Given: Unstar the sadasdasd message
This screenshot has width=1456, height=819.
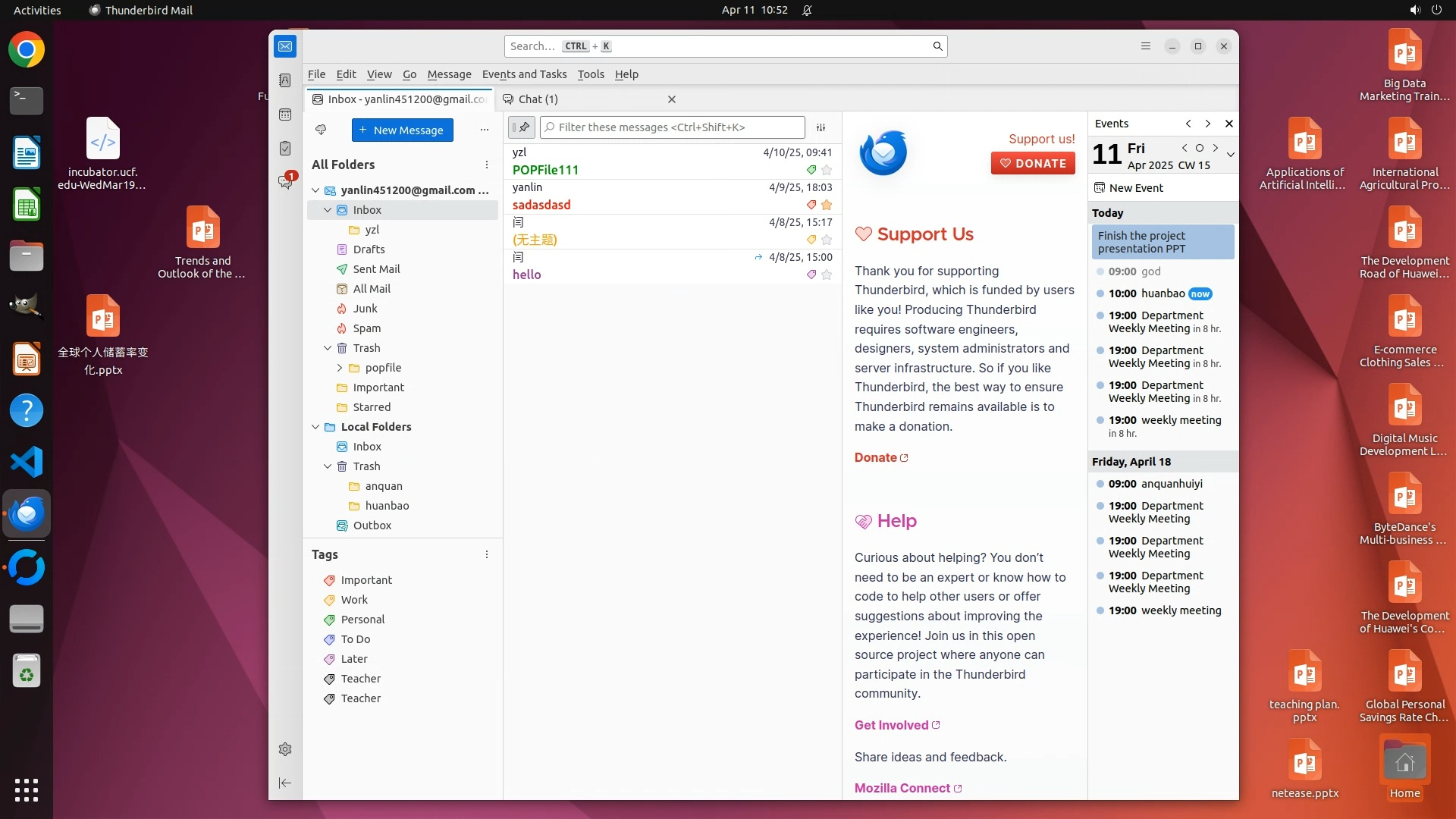Looking at the screenshot, I should click(x=827, y=205).
